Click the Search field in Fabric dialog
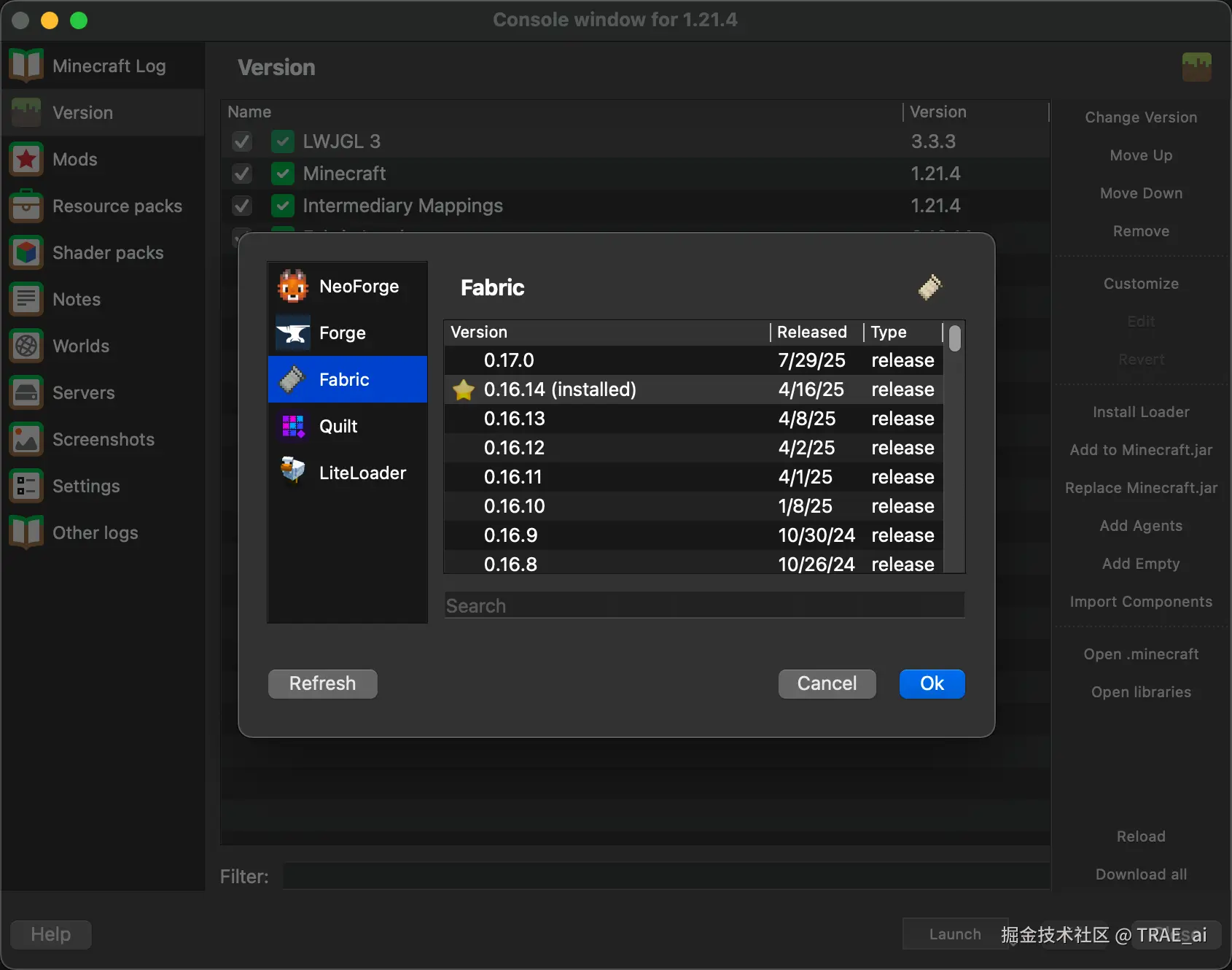This screenshot has width=1232, height=970. pos(704,605)
